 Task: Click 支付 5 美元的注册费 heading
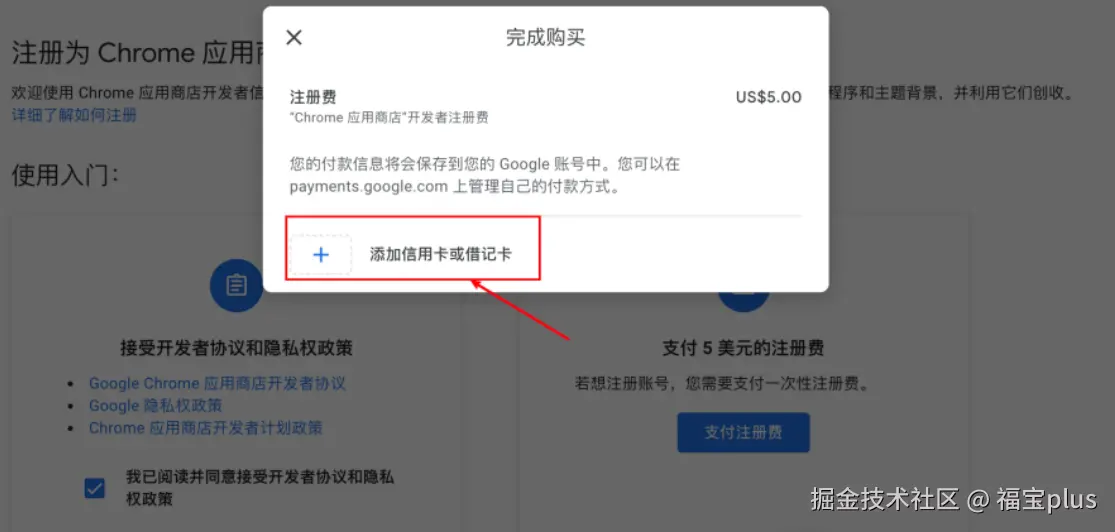point(743,349)
